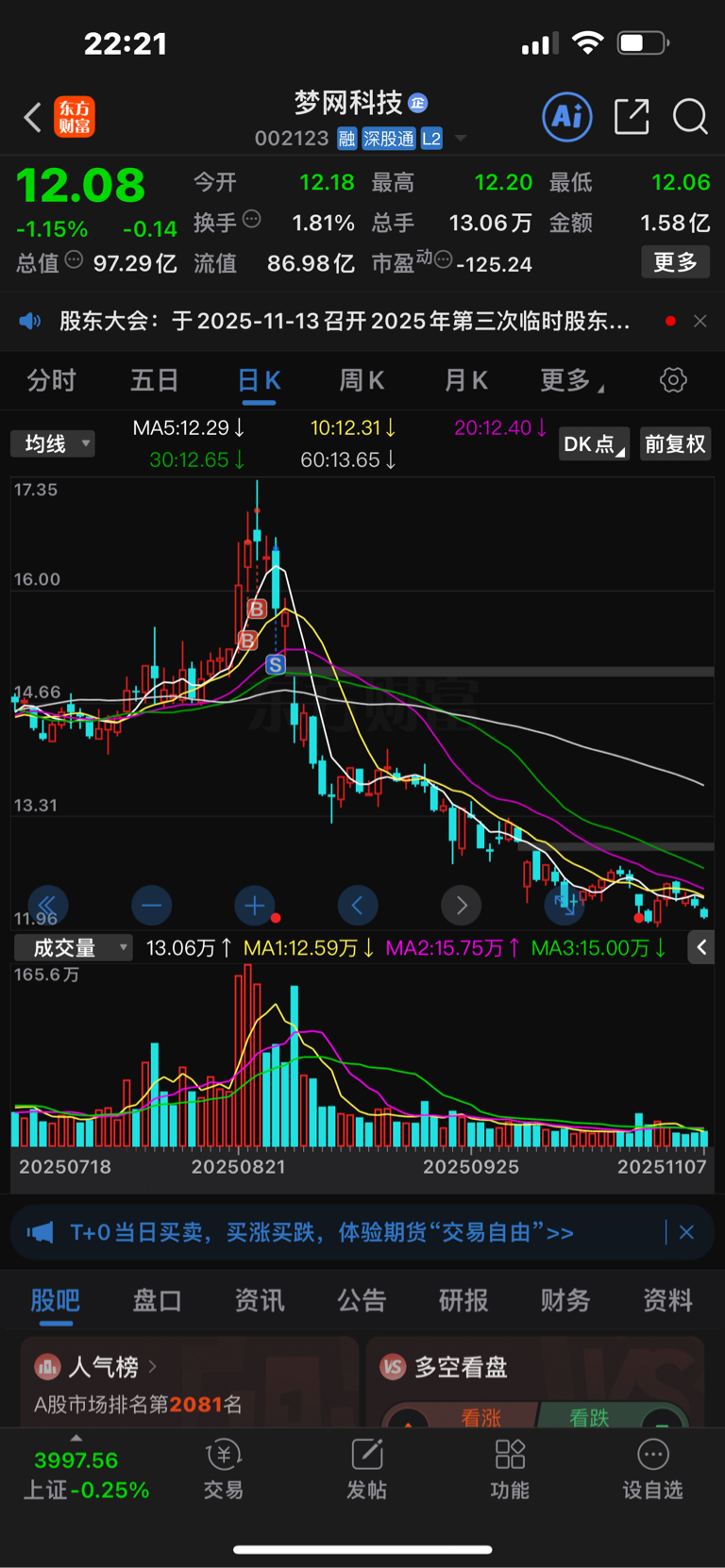Switch to the 分时 chart tab
The image size is (725, 1568).
click(x=51, y=380)
